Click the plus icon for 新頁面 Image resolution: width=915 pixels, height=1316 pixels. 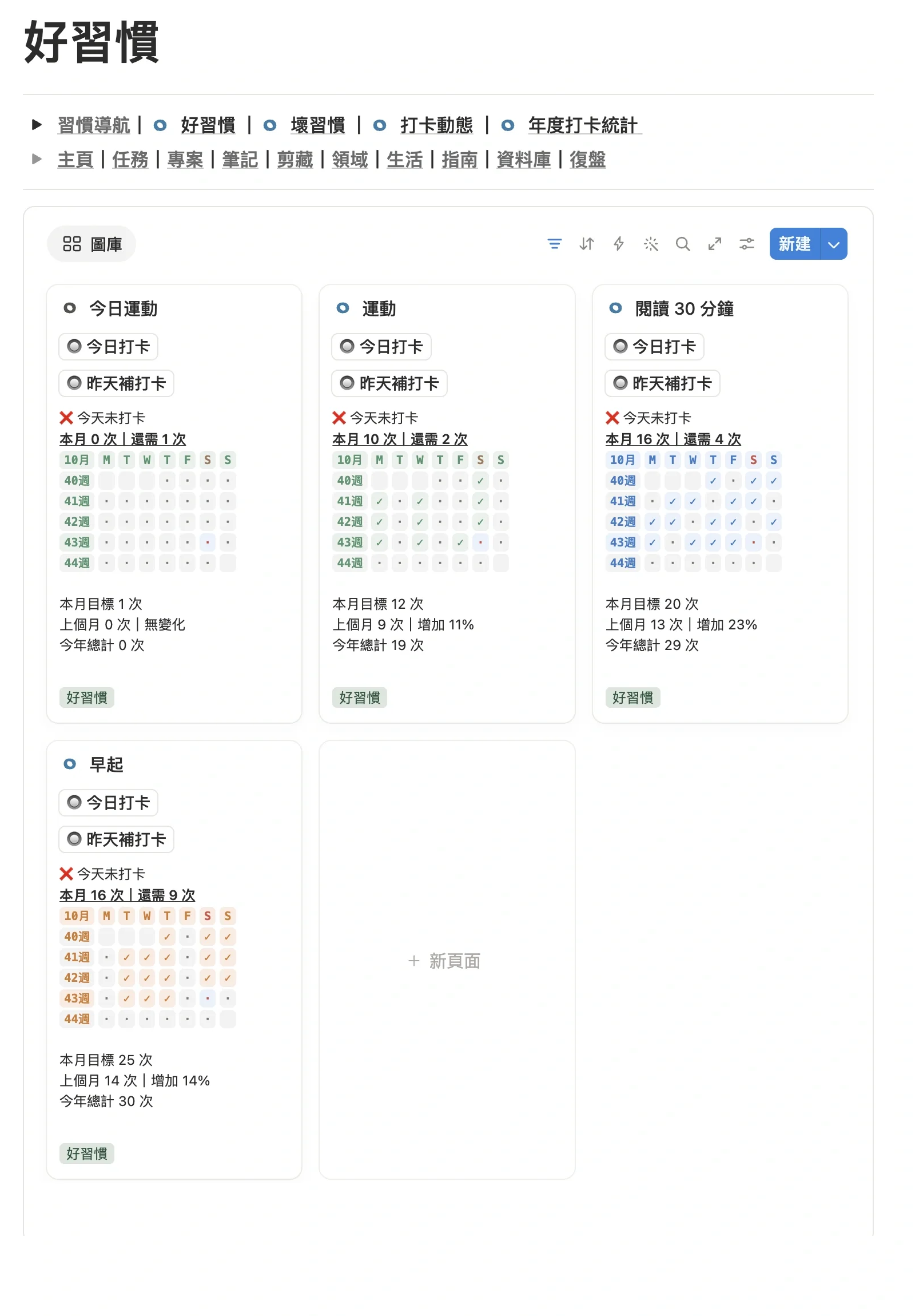coord(413,961)
